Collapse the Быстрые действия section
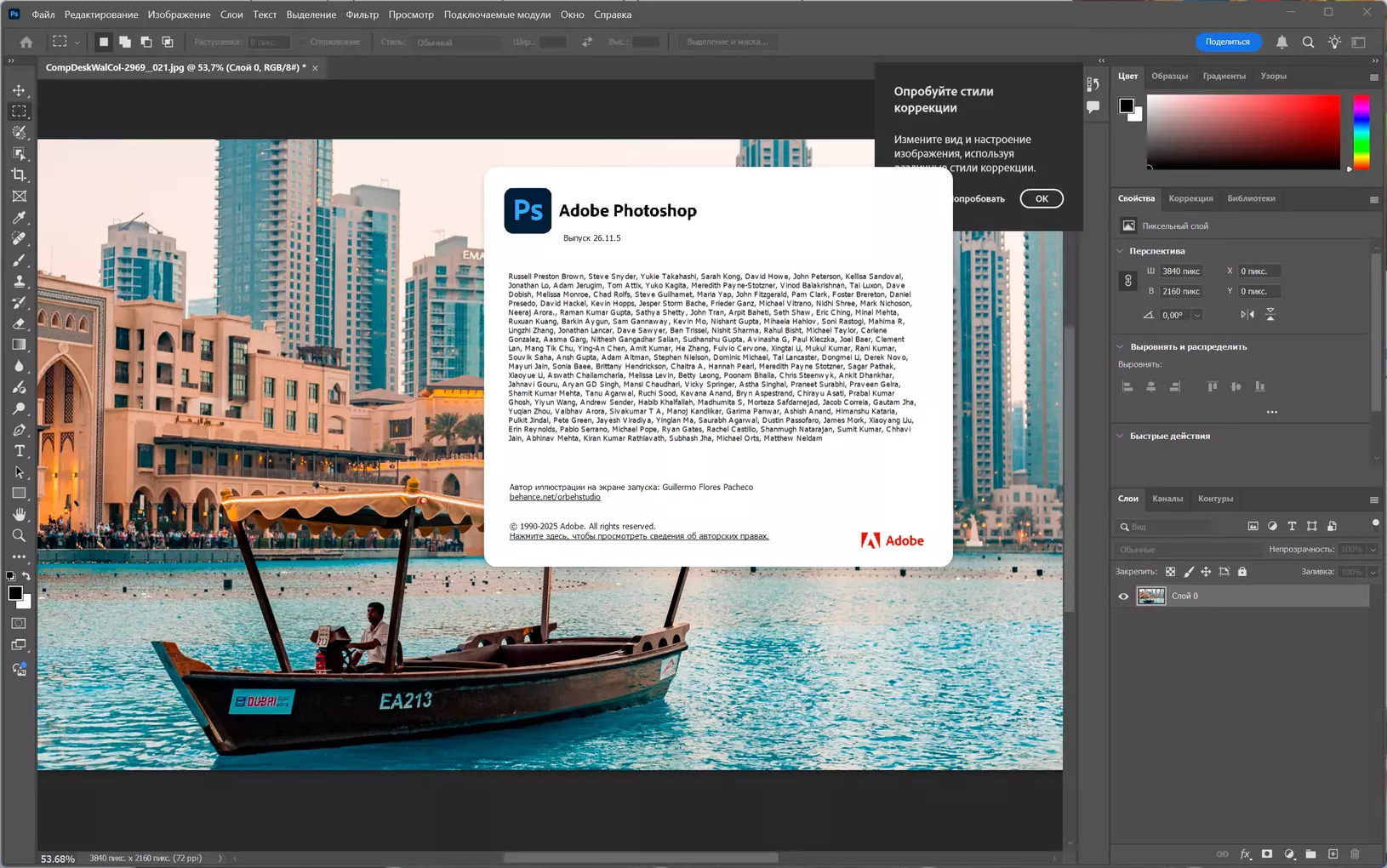The height and width of the screenshot is (868, 1387). 1121,436
